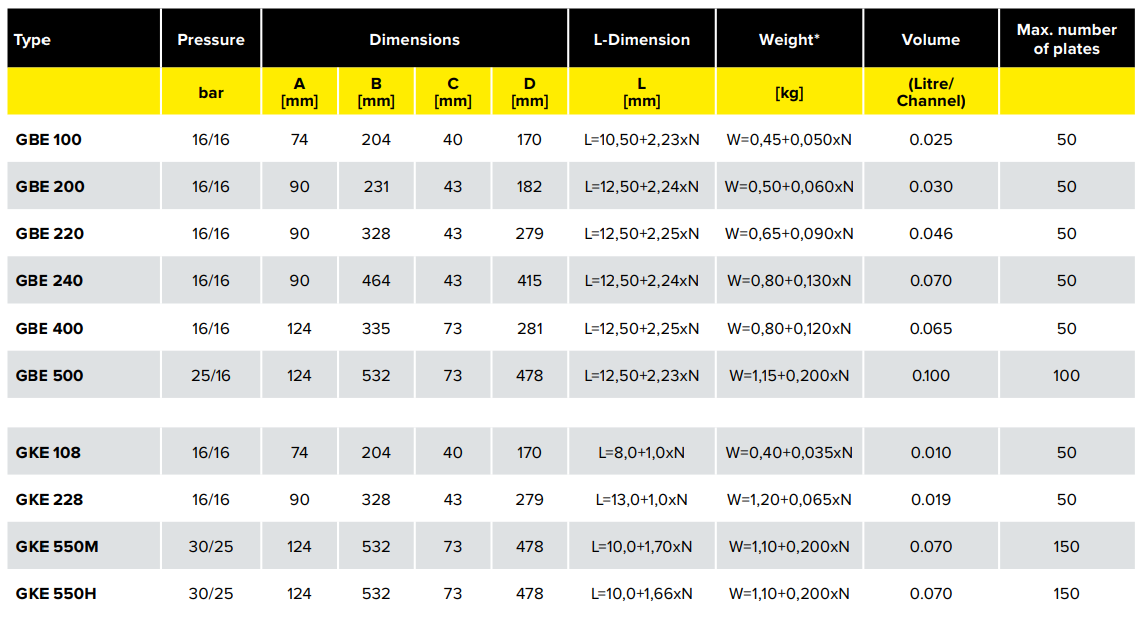The image size is (1139, 625).
Task: Select the yellow "bar" unit cell
Action: pos(211,92)
